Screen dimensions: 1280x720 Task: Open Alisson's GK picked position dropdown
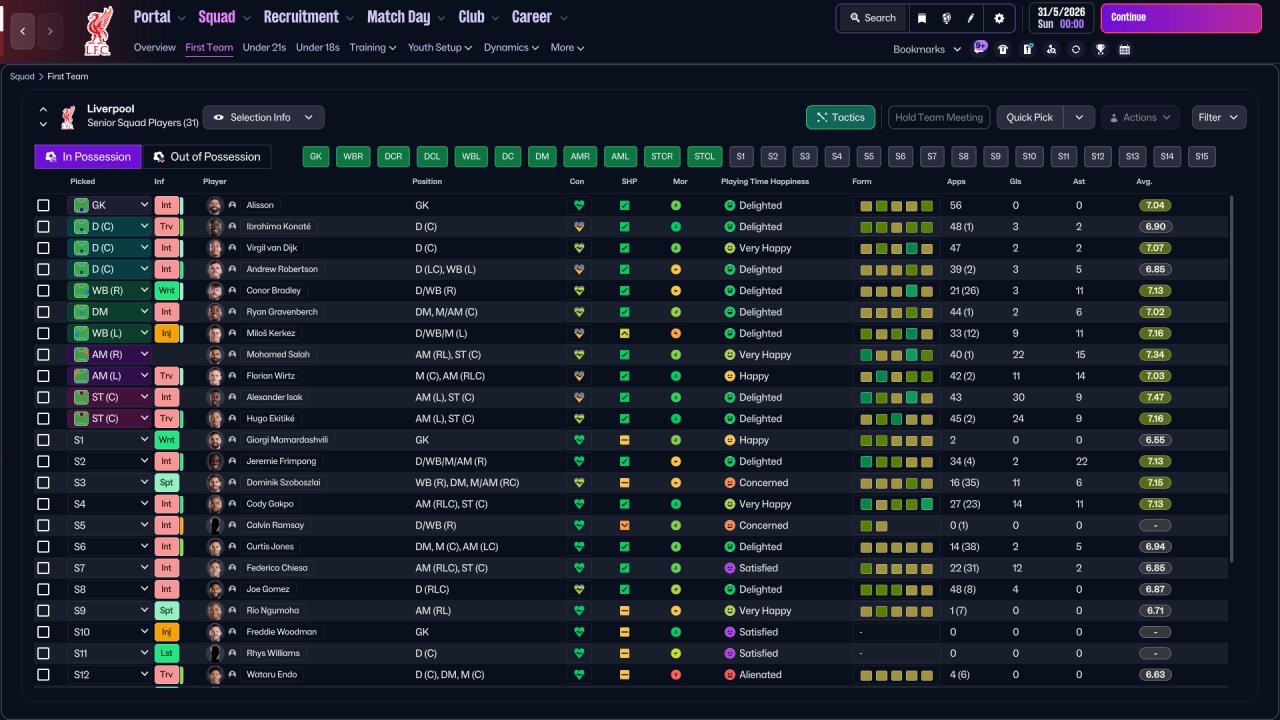109,206
